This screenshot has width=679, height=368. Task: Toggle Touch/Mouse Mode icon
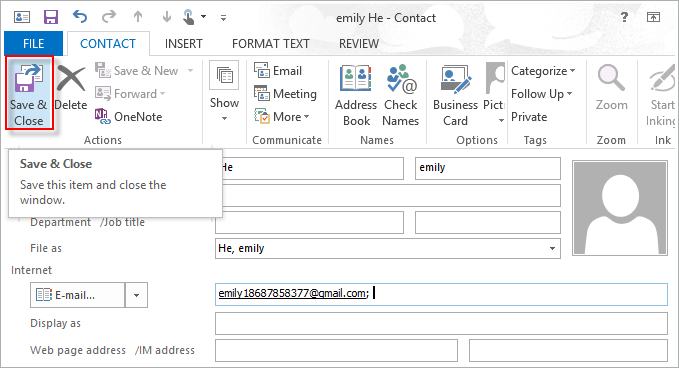pyautogui.click(x=189, y=17)
